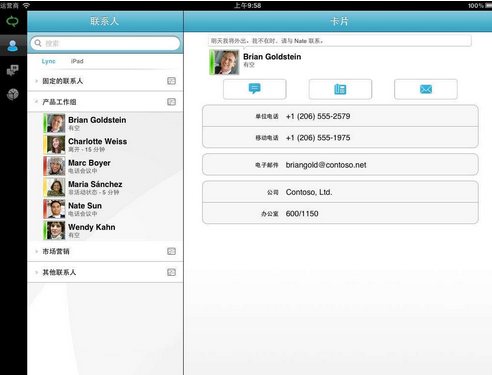Expand the 固定的联系人 group arrow

[x=37, y=81]
